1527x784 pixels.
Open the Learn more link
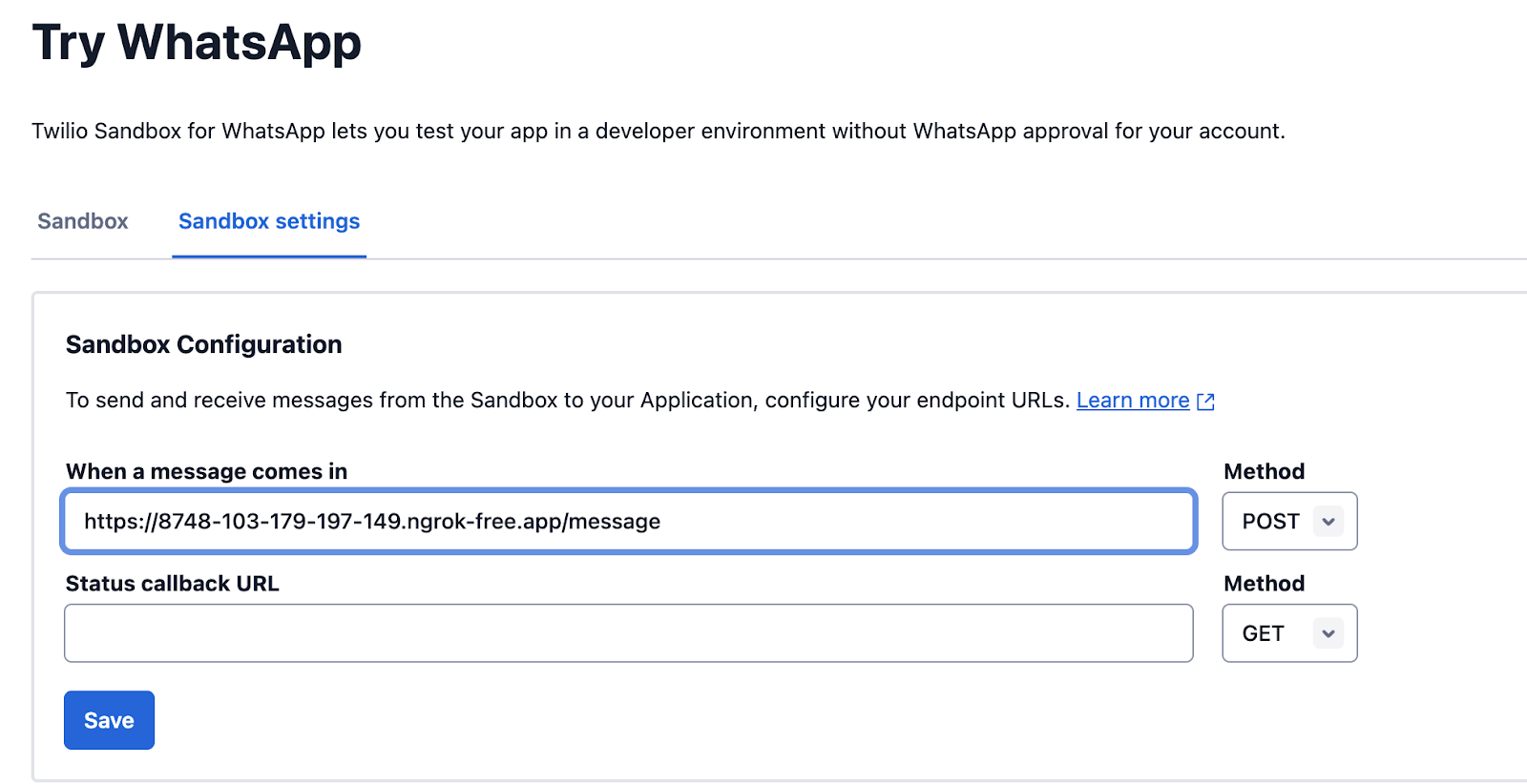click(x=1133, y=401)
